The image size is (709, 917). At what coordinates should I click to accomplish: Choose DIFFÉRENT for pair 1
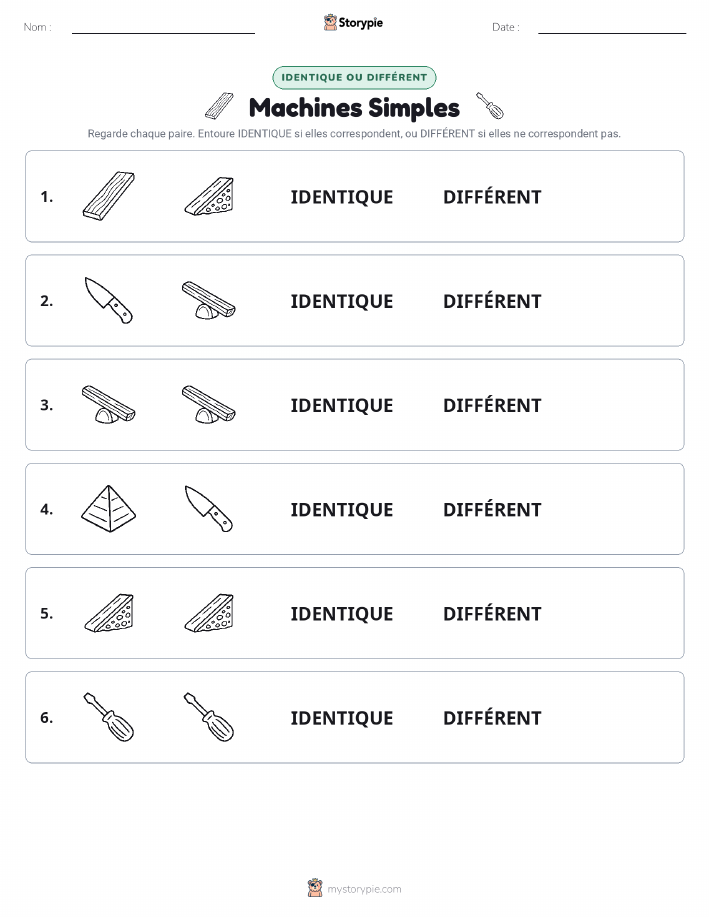pyautogui.click(x=492, y=197)
